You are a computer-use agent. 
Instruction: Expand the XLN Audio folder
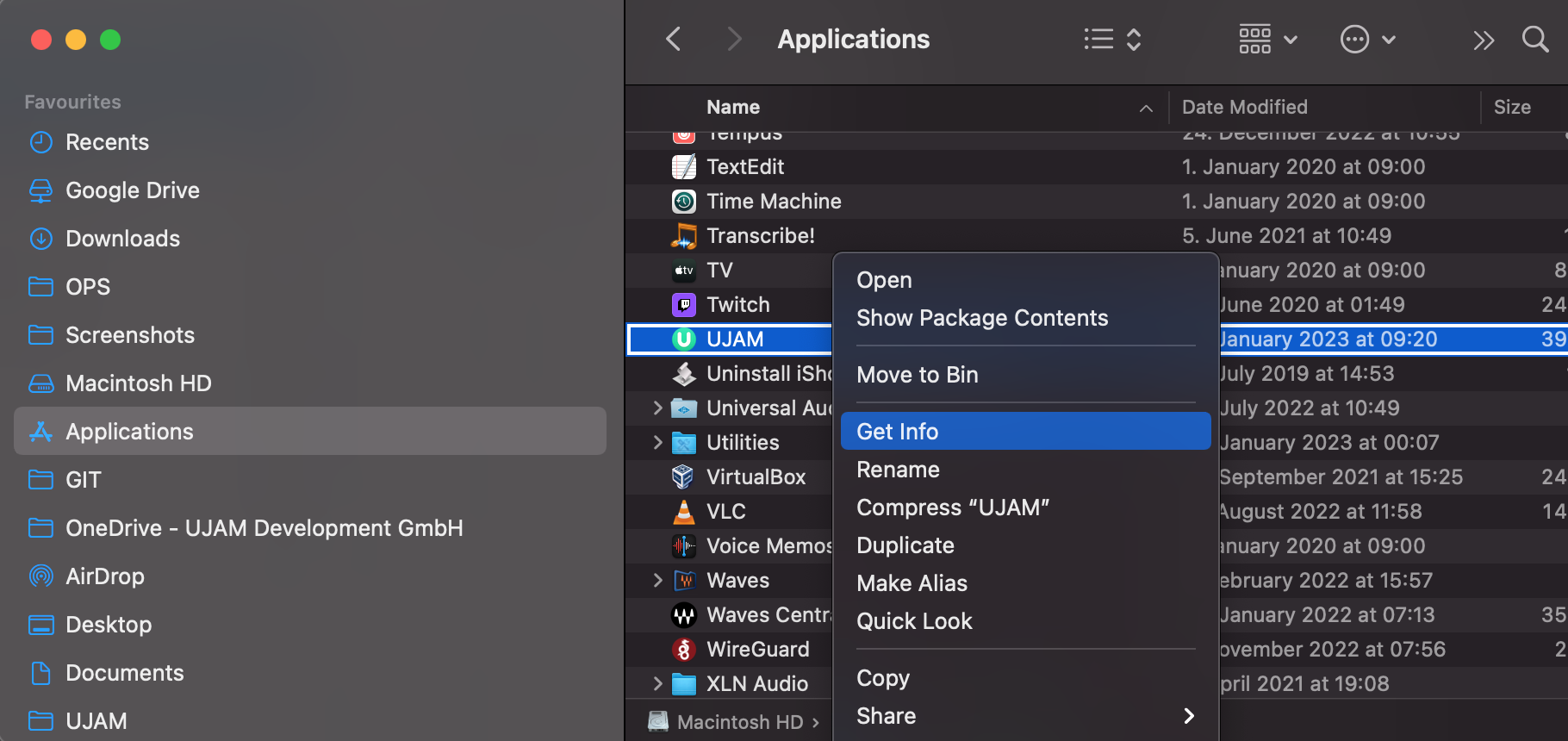pos(657,683)
